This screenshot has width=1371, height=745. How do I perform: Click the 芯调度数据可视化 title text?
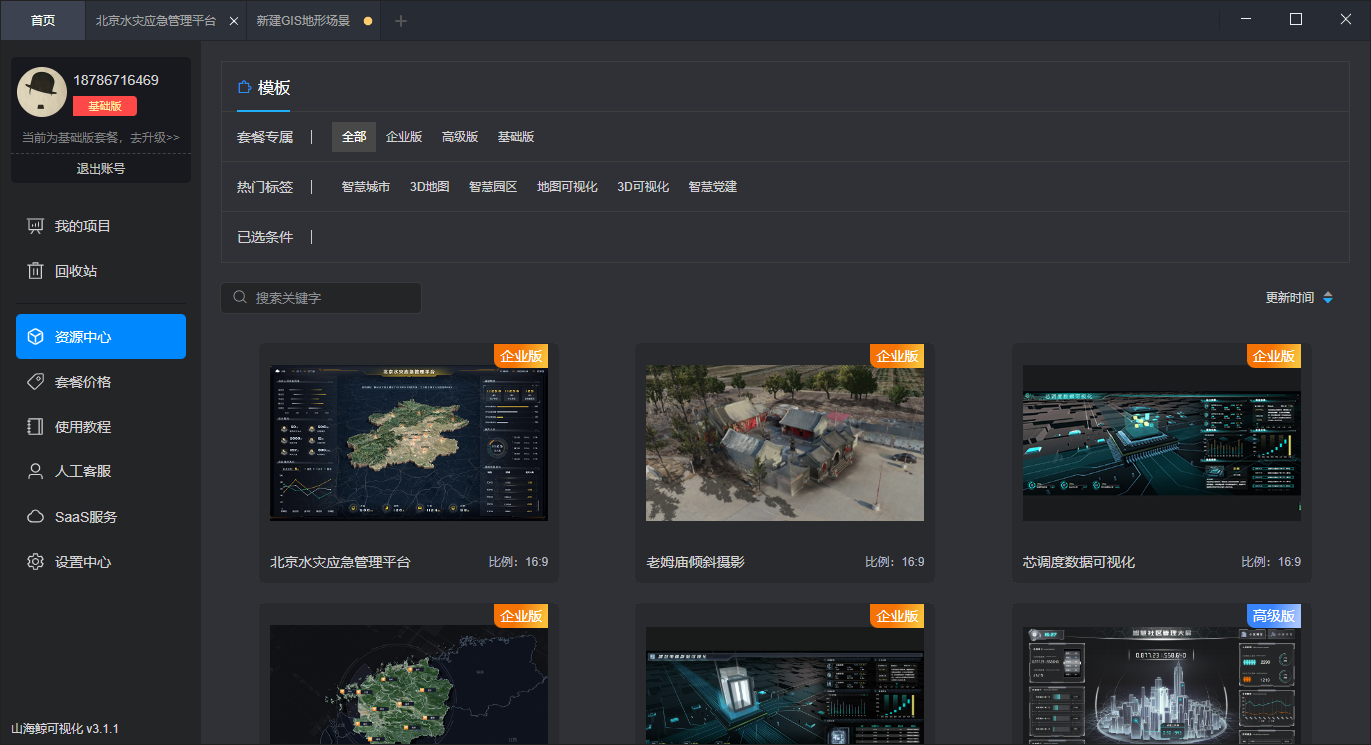tap(1079, 562)
